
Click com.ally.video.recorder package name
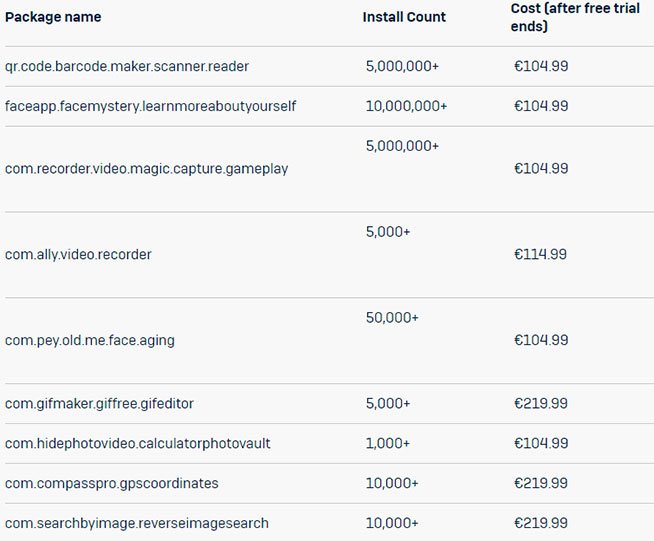tap(78, 254)
